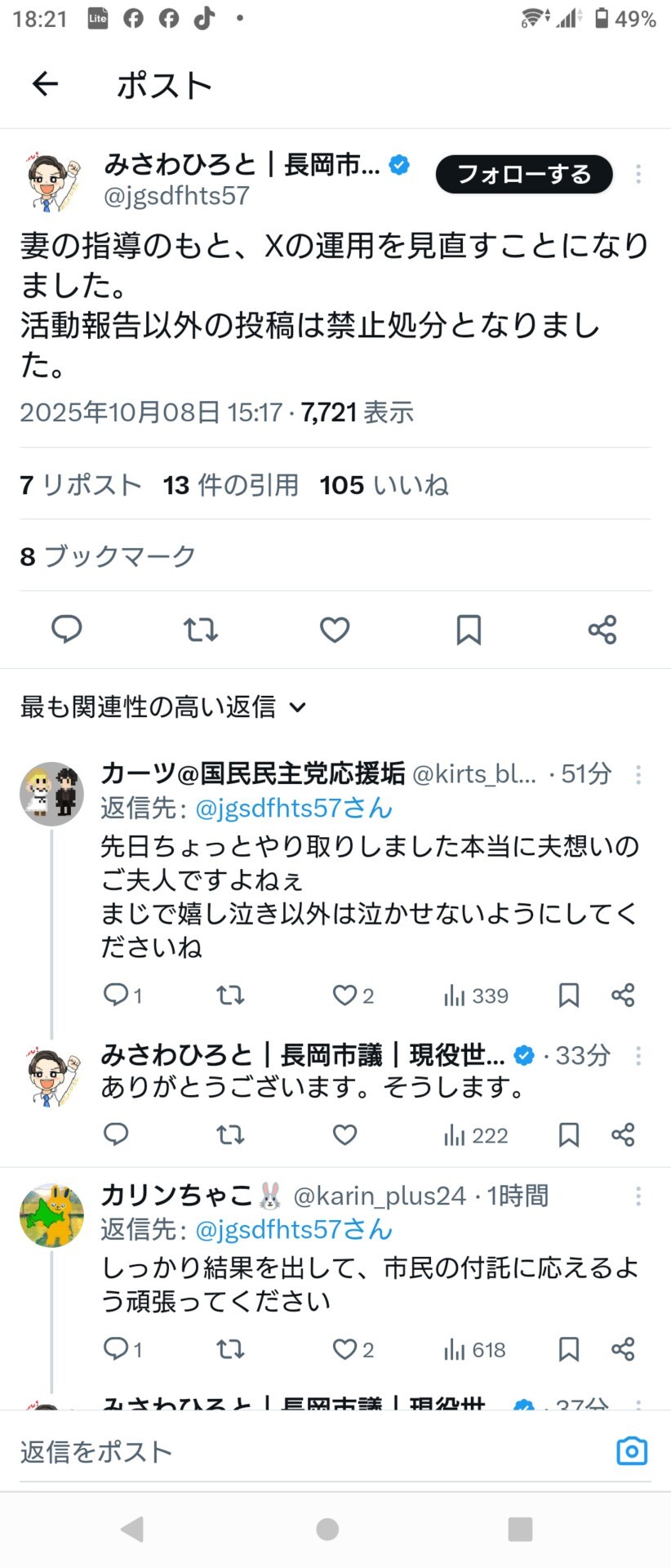Share the main post via the share icon
The width and height of the screenshot is (671, 1568).
coord(602,629)
